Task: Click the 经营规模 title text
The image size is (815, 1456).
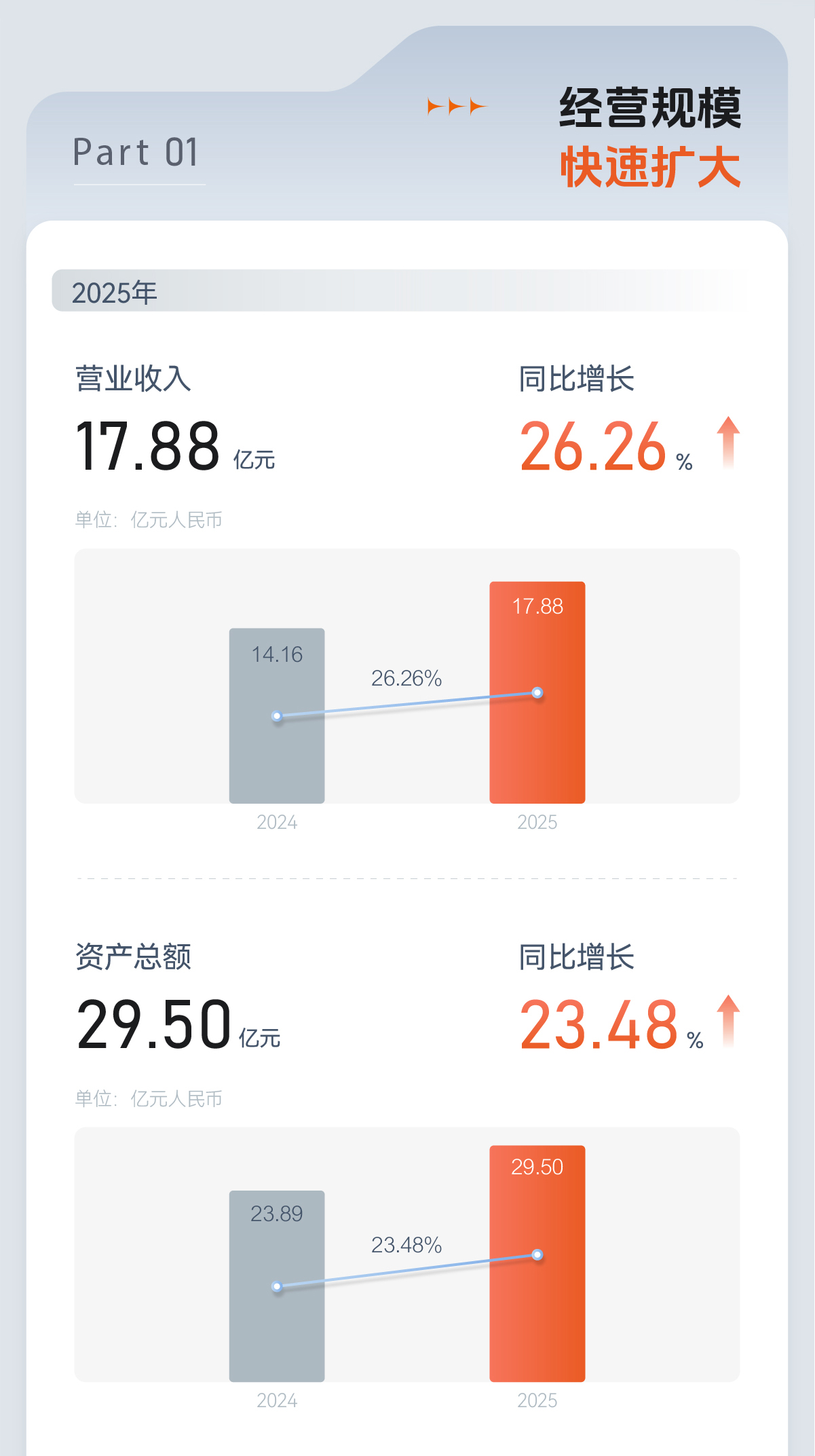Action: (x=649, y=108)
